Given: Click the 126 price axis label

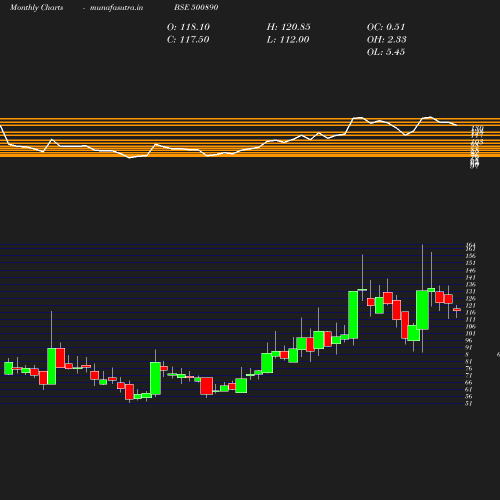Looking at the screenshot, I should click(x=470, y=298).
